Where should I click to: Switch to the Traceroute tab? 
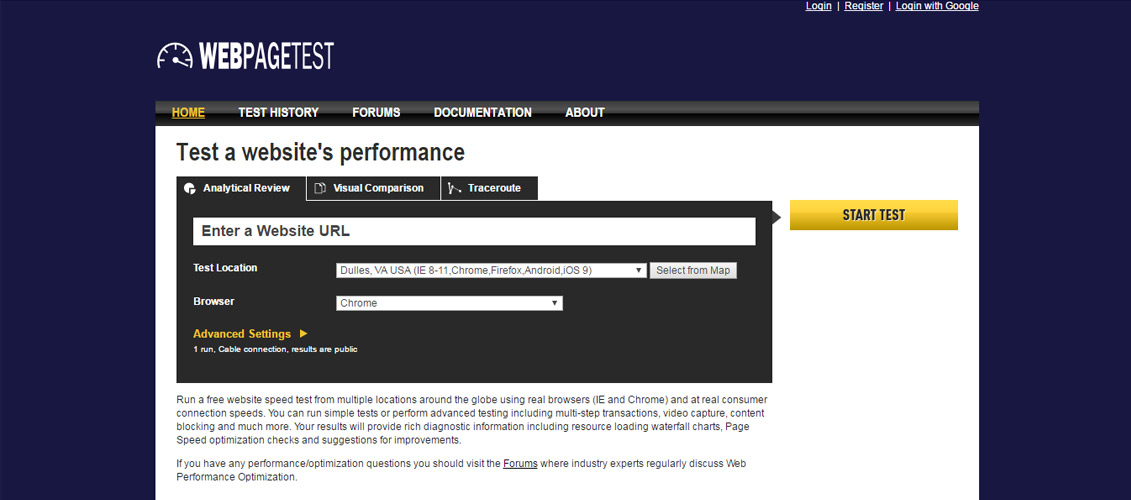pyautogui.click(x=489, y=188)
